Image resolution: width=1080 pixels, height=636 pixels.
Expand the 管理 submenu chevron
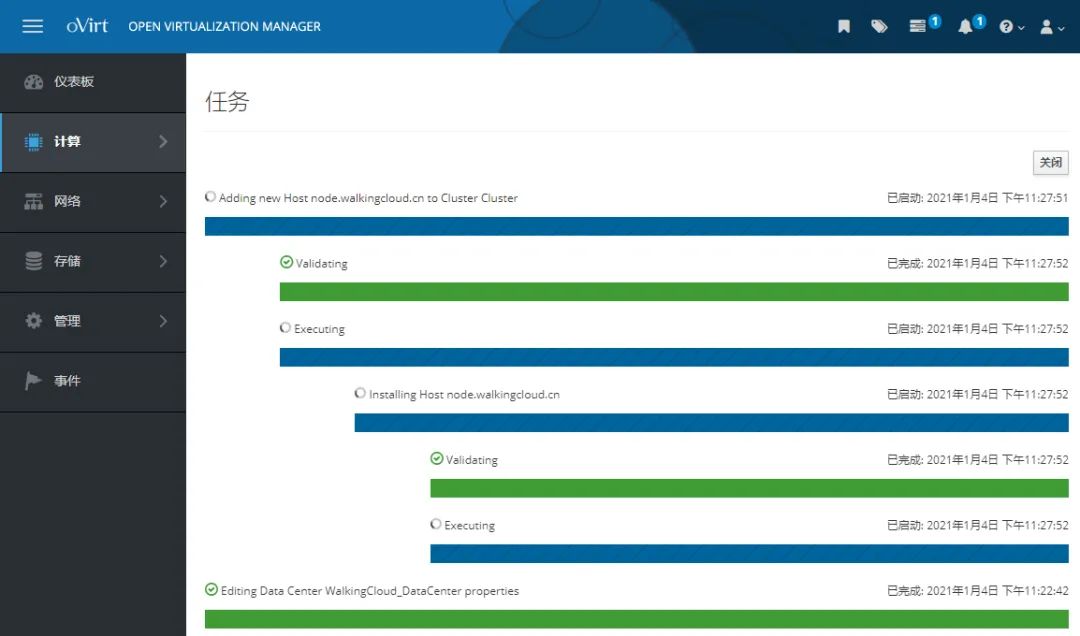(x=163, y=321)
